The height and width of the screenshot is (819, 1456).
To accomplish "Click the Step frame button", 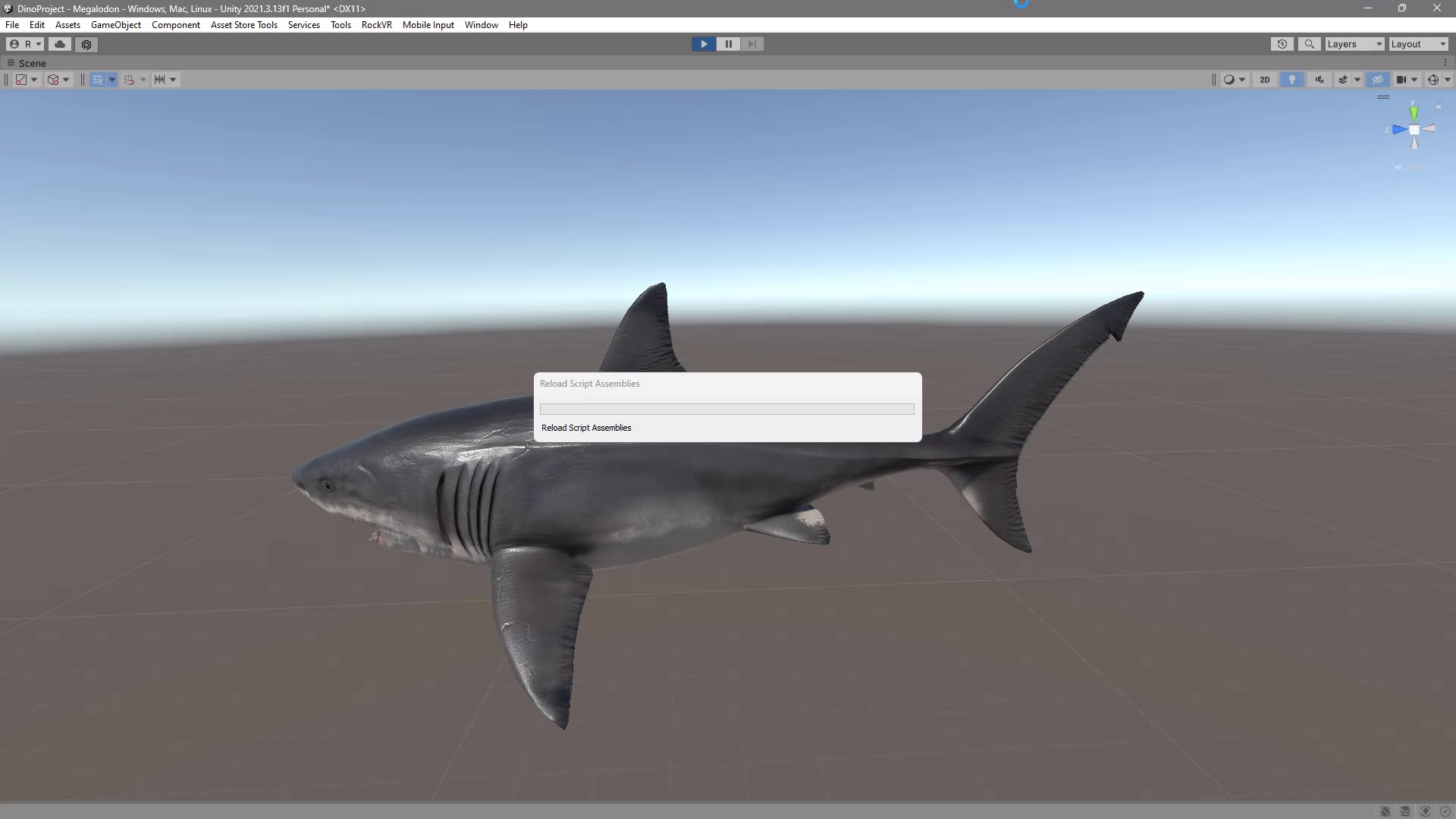I will point(752,44).
